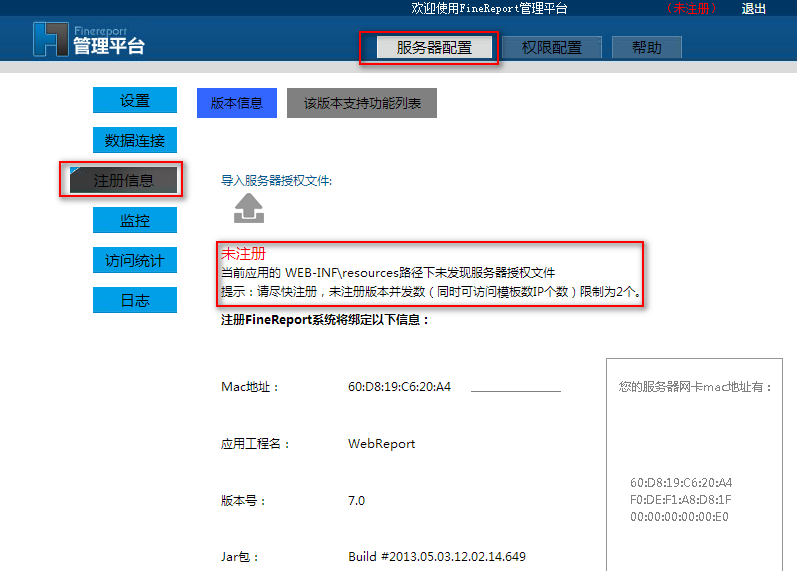Click the Jar包 label
This screenshot has width=797, height=571.
pyautogui.click(x=240, y=557)
